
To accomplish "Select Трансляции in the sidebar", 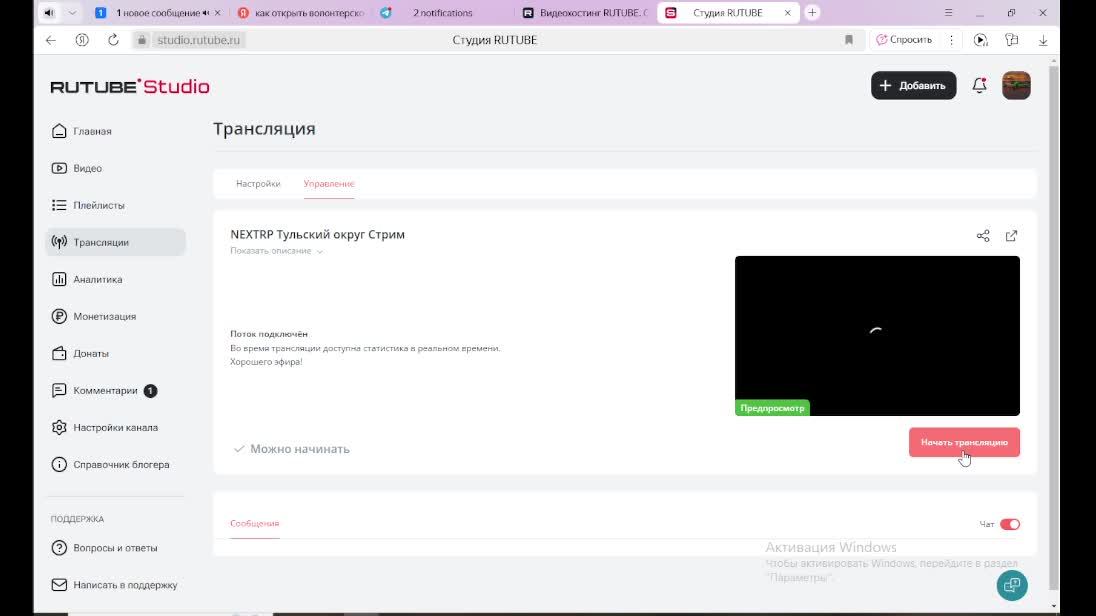I will click(x=115, y=242).
